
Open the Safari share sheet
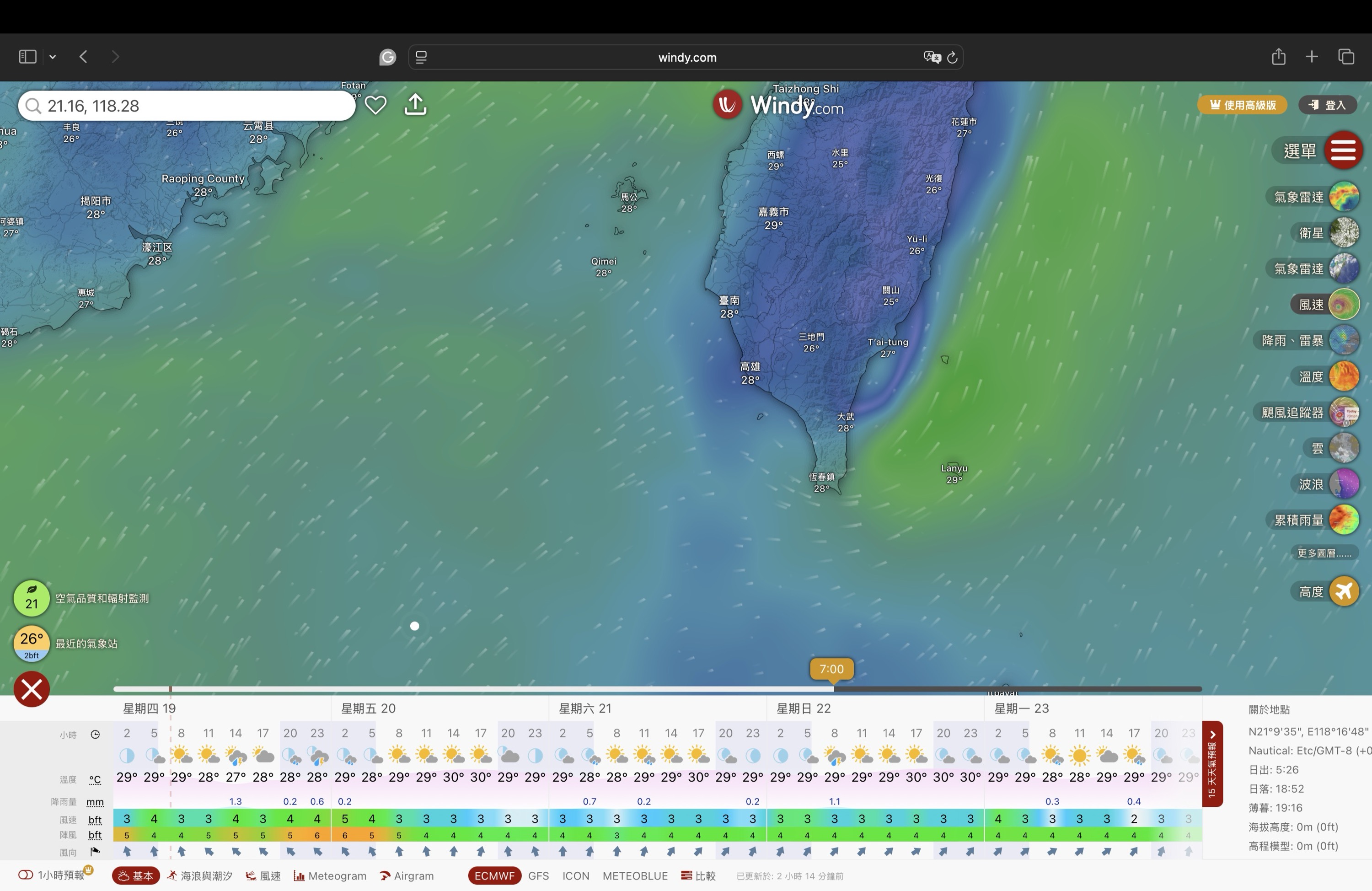[x=1279, y=57]
